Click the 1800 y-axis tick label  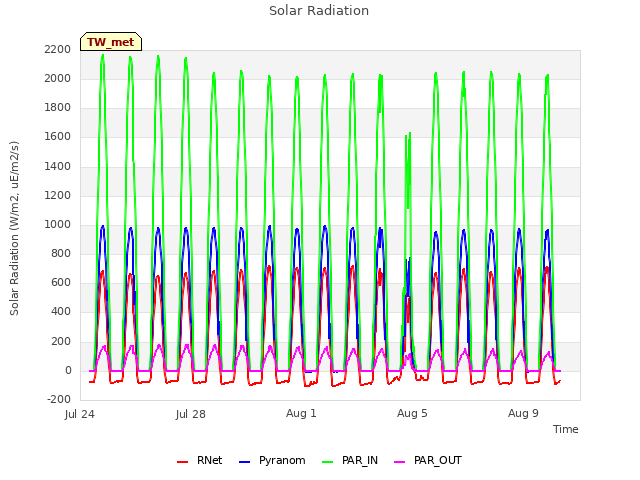point(58,108)
